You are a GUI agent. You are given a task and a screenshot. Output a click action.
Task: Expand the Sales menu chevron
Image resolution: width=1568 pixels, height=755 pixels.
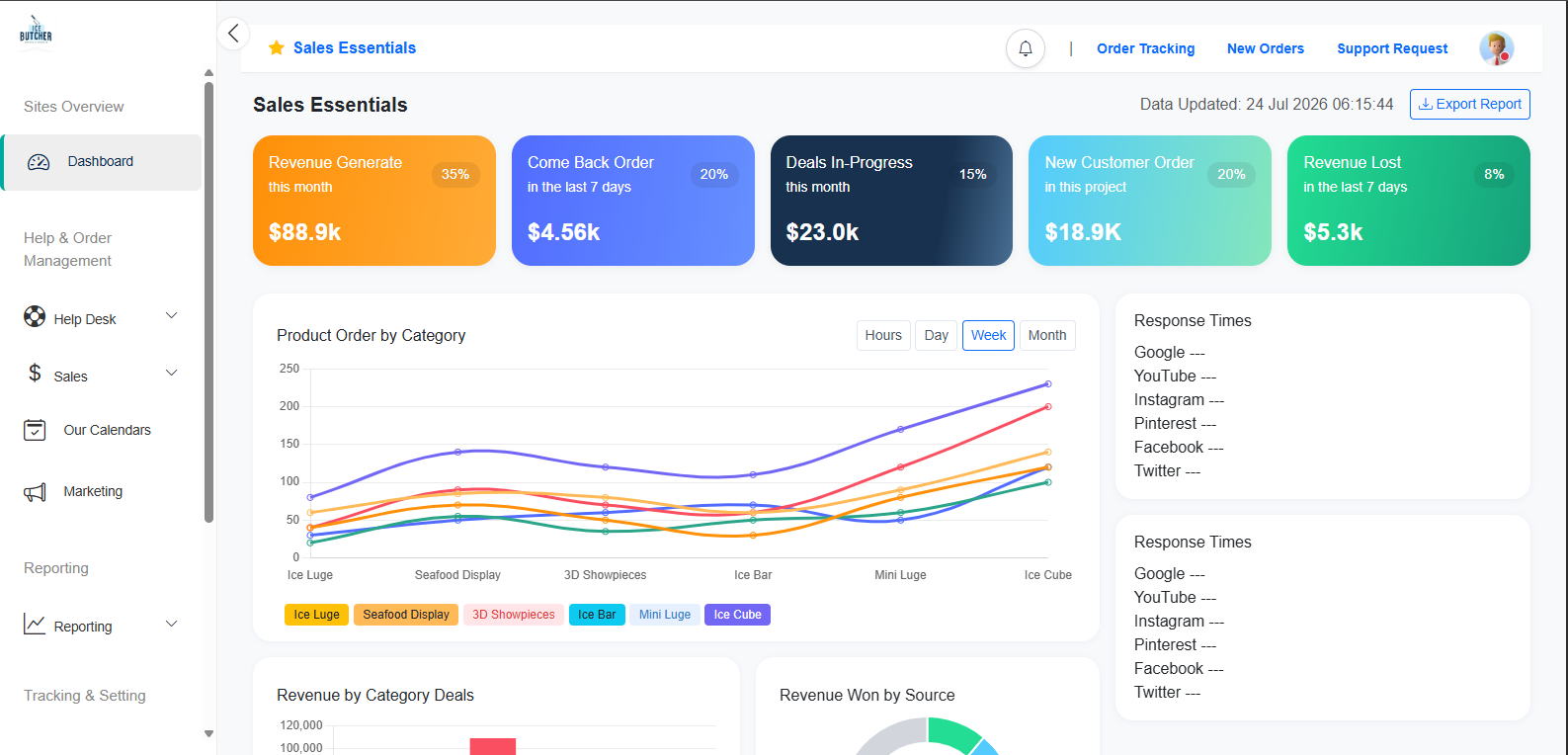point(171,373)
